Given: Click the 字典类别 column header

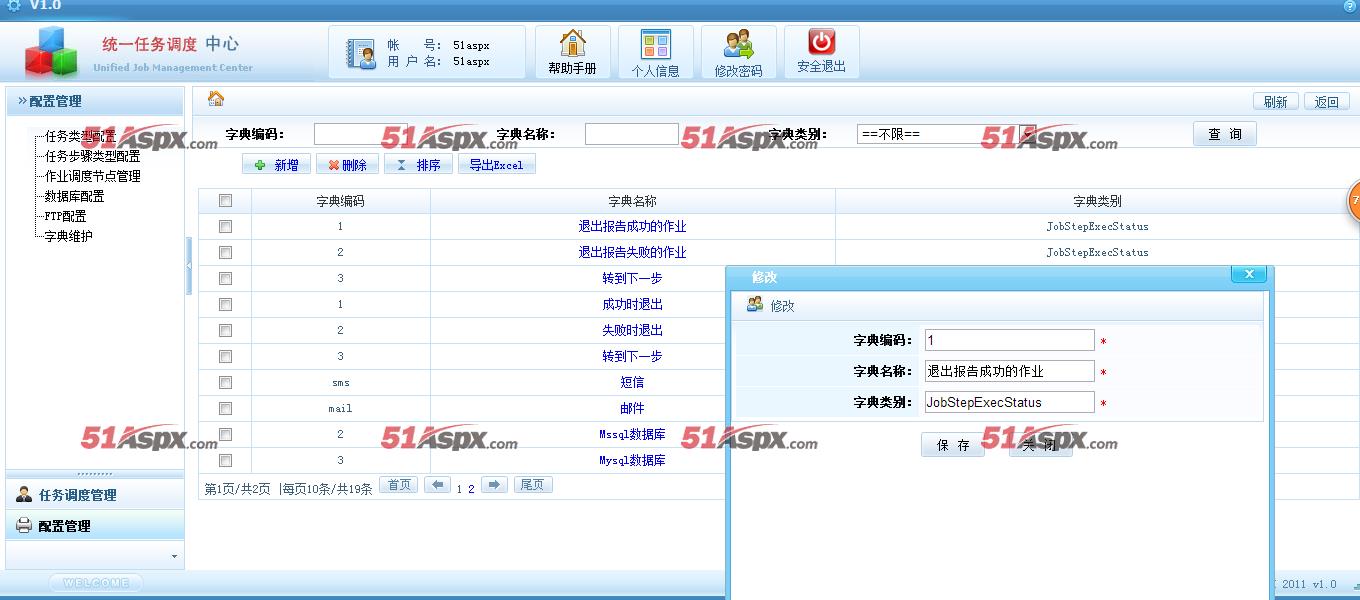Looking at the screenshot, I should (1097, 201).
